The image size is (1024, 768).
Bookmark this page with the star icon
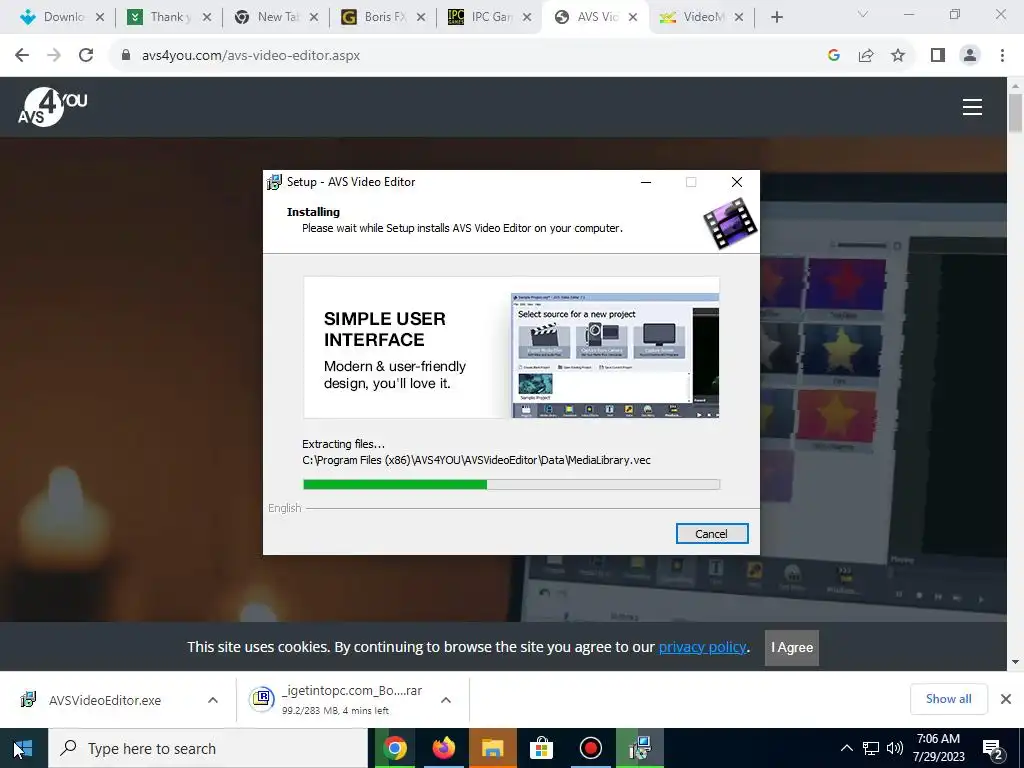pos(898,56)
